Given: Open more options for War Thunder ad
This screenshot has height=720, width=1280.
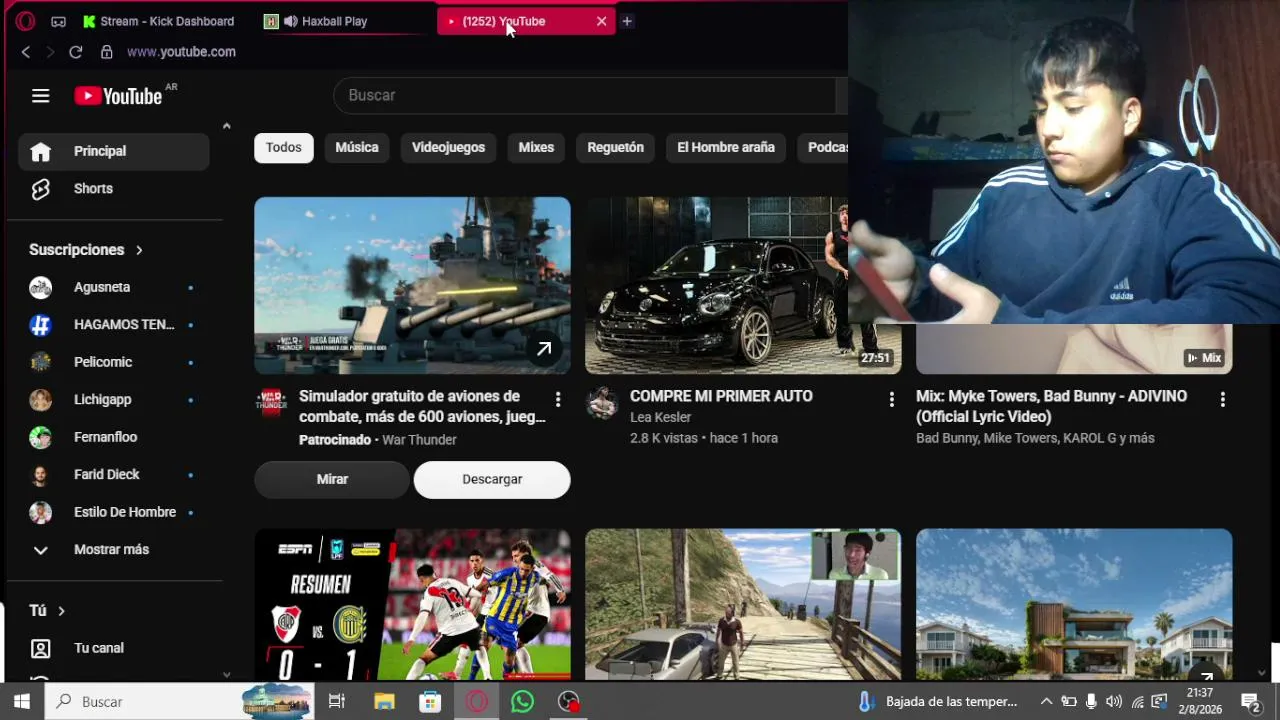Looking at the screenshot, I should tap(558, 400).
